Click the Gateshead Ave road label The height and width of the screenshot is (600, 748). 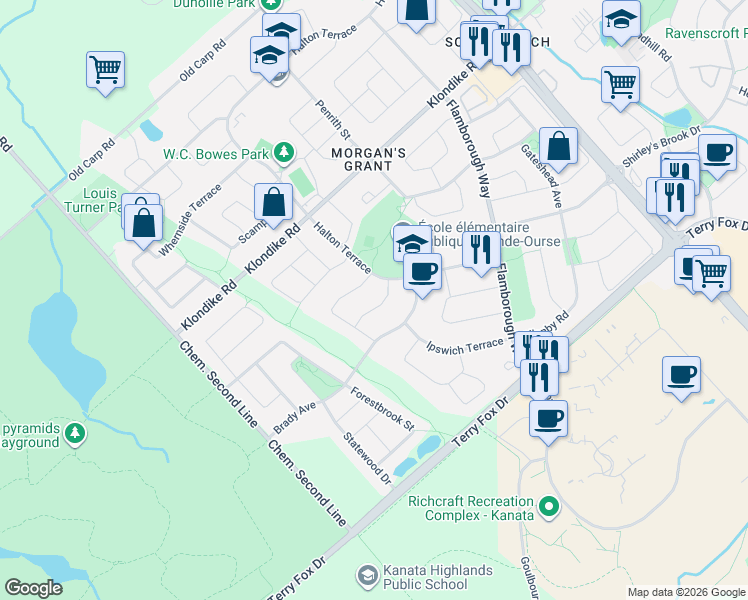point(541,176)
